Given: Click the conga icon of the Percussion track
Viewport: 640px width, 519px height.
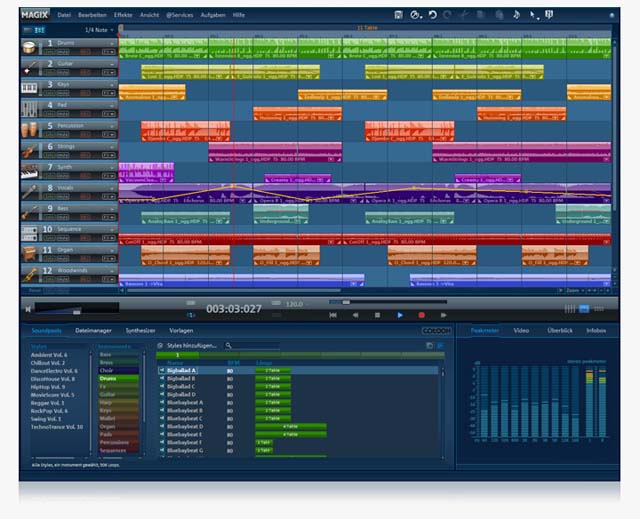Looking at the screenshot, I should 29,130.
